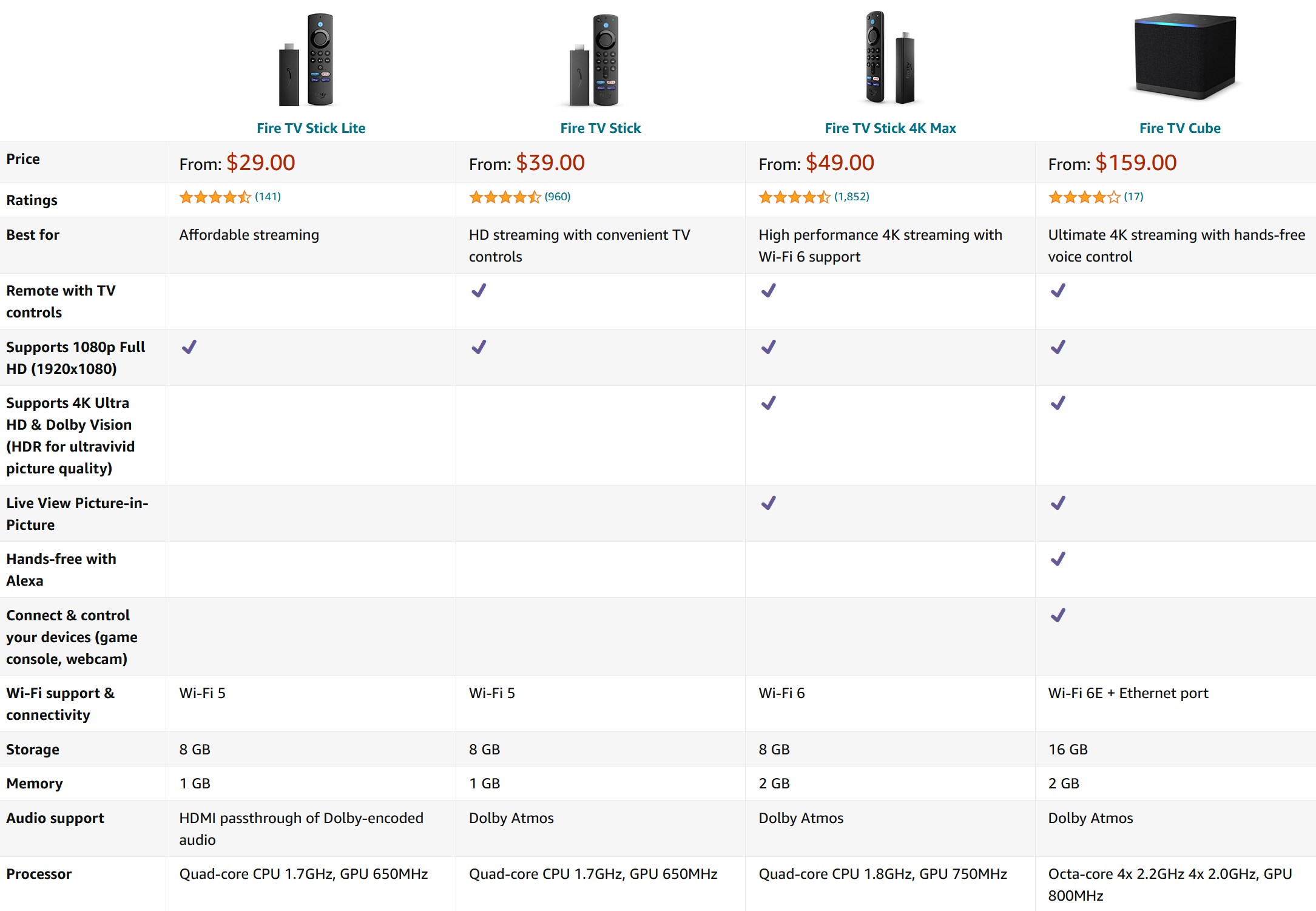Open the 960 reviews count link
Screen dimensions: 1316x911
click(558, 197)
